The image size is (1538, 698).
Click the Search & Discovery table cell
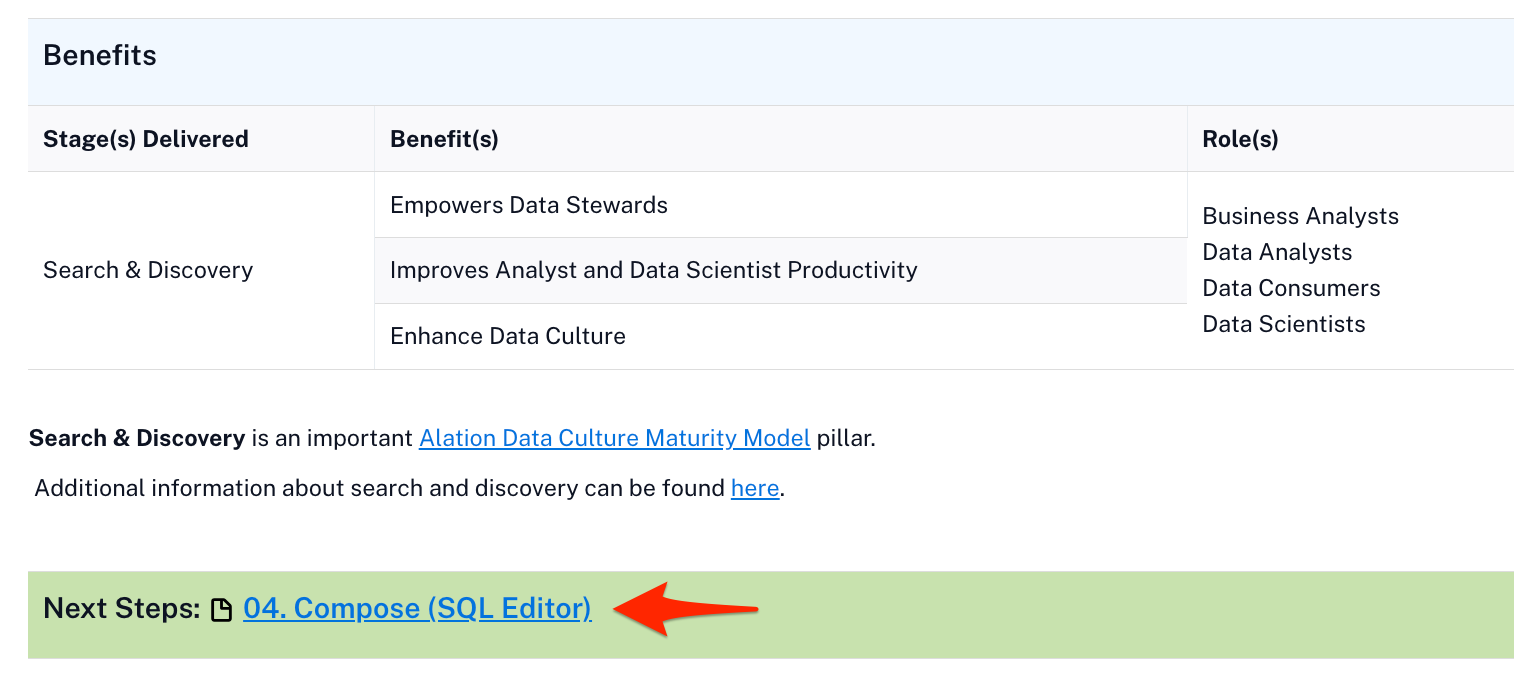(148, 270)
